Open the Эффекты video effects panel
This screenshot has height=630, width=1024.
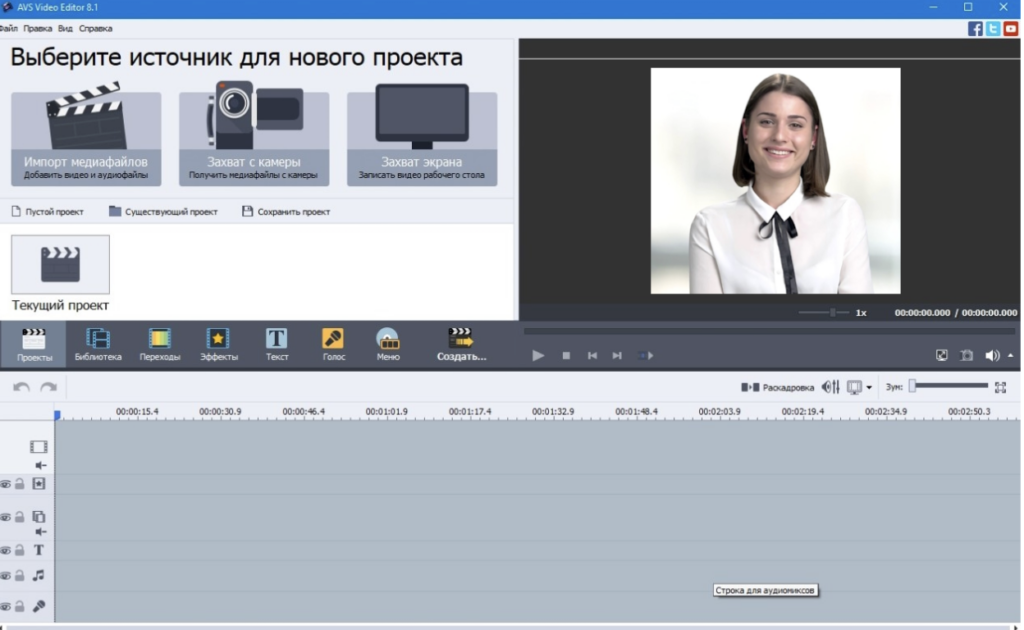coord(218,343)
